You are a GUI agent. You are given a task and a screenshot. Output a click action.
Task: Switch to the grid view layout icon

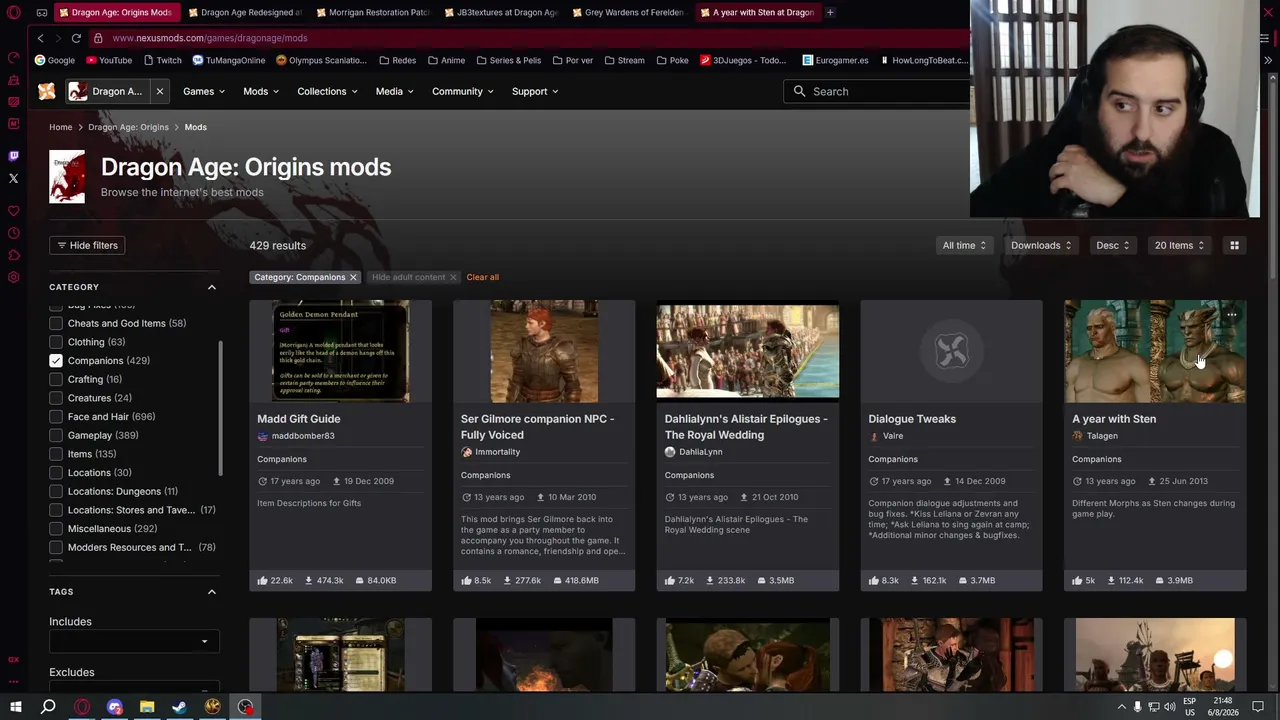(1234, 245)
